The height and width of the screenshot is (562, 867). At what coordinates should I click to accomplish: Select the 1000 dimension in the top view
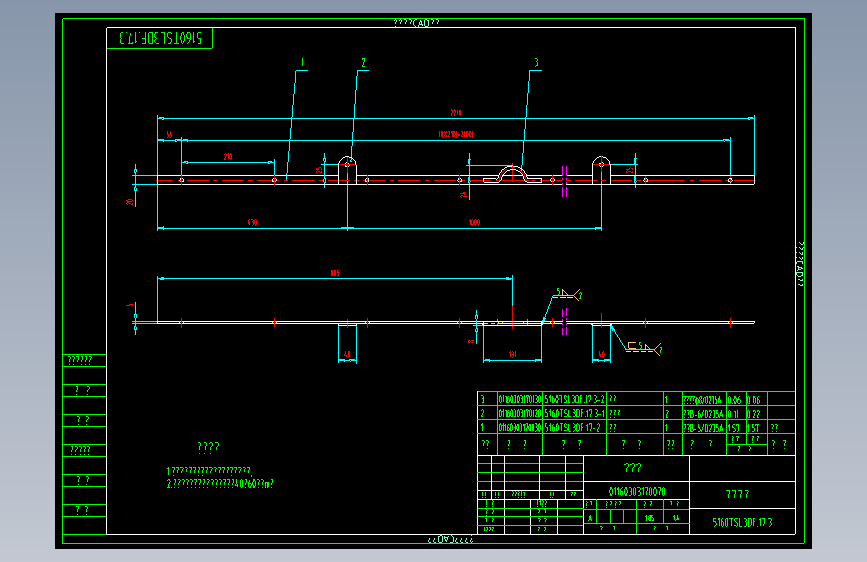(x=474, y=222)
